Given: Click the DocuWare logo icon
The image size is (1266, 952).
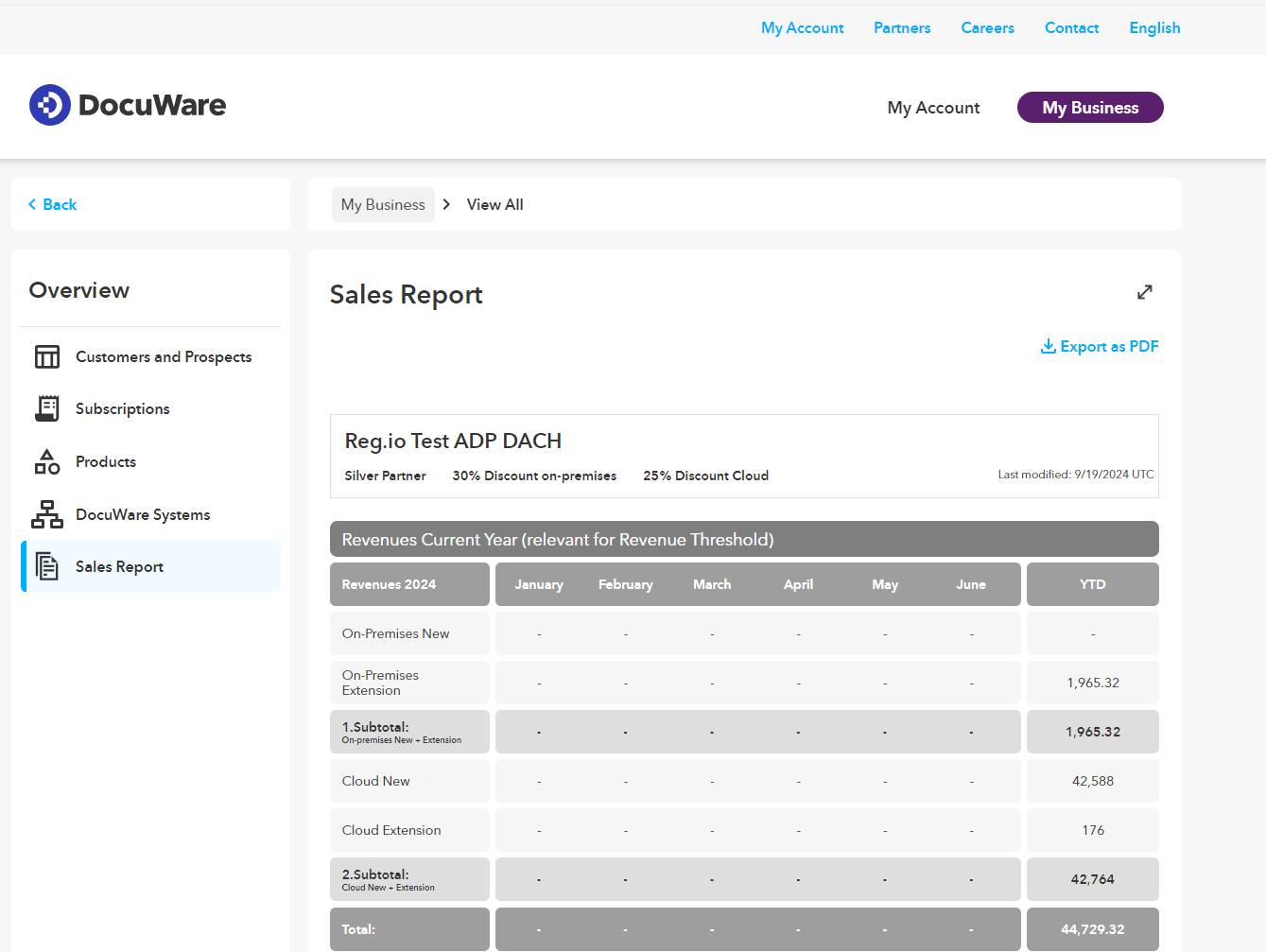Looking at the screenshot, I should [x=50, y=105].
